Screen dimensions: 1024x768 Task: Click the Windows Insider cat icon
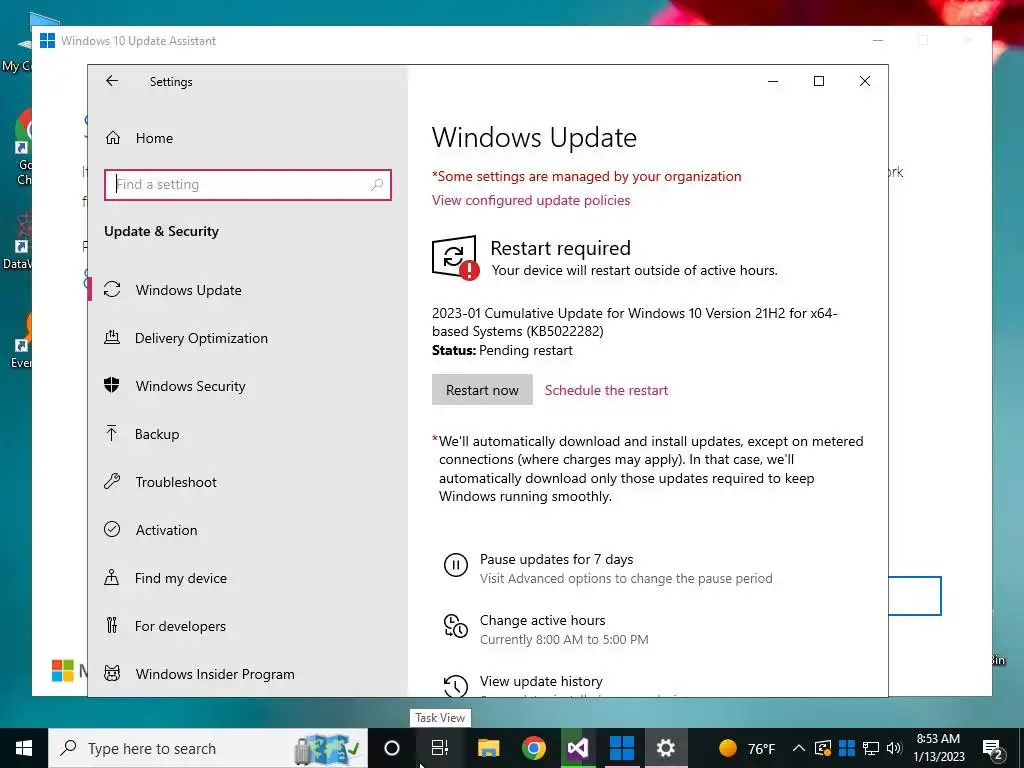point(112,673)
